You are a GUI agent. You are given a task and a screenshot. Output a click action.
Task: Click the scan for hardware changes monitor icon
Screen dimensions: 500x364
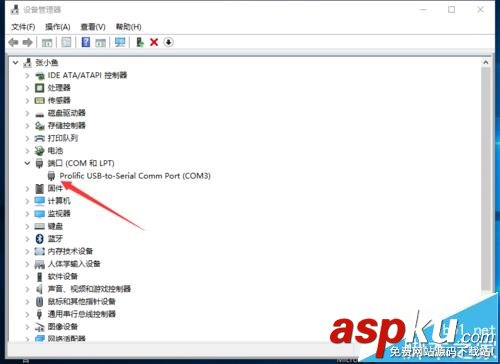(x=120, y=42)
